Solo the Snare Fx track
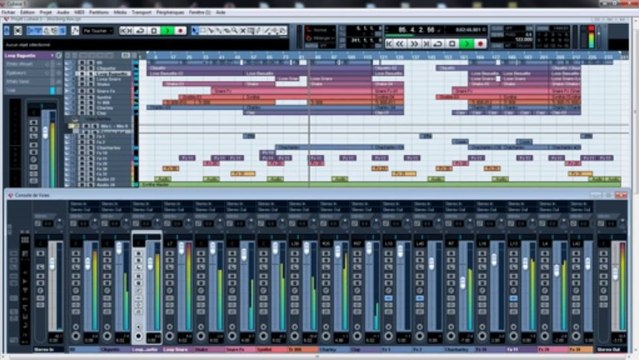The image size is (639, 360). (90, 91)
